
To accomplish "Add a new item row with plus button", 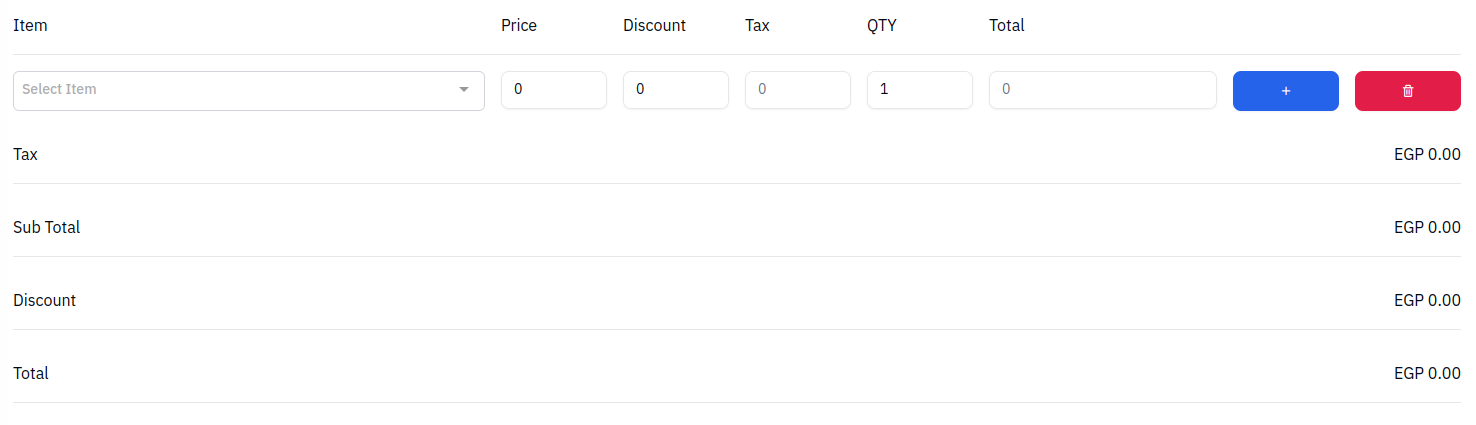I will [1285, 91].
